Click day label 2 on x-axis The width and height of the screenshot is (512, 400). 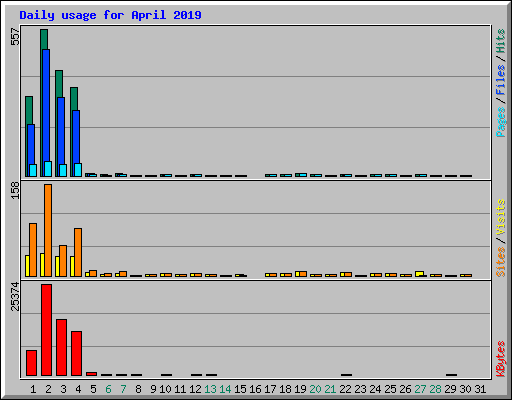click(48, 389)
